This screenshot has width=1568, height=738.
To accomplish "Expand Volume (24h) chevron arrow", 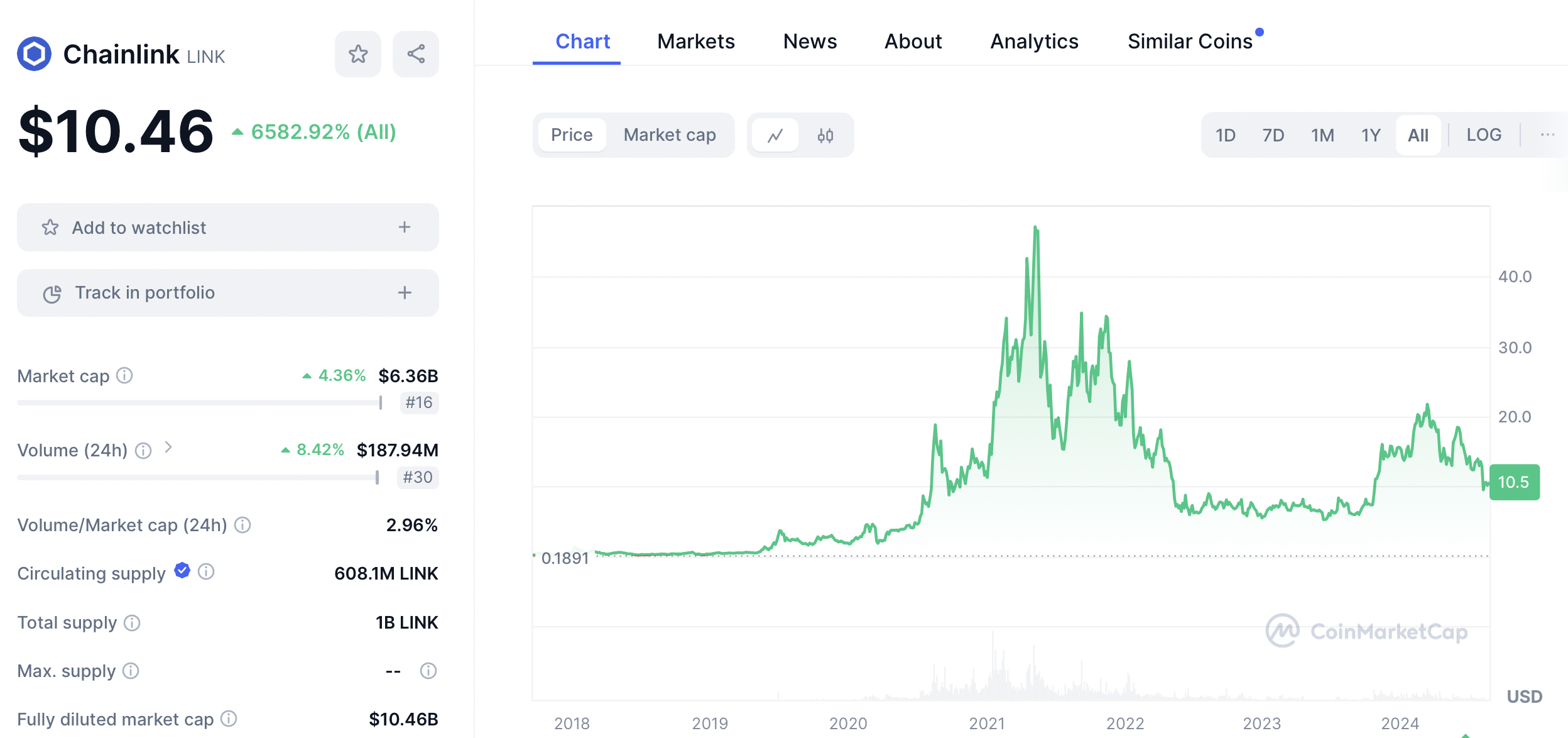I will [168, 447].
